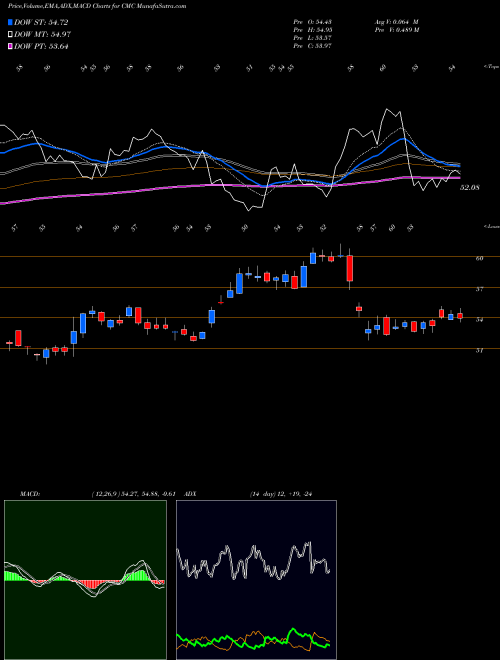Image resolution: width=500 pixels, height=660 pixels.
Task: Click the tall red candle dropping from 60
Action: click(349, 268)
